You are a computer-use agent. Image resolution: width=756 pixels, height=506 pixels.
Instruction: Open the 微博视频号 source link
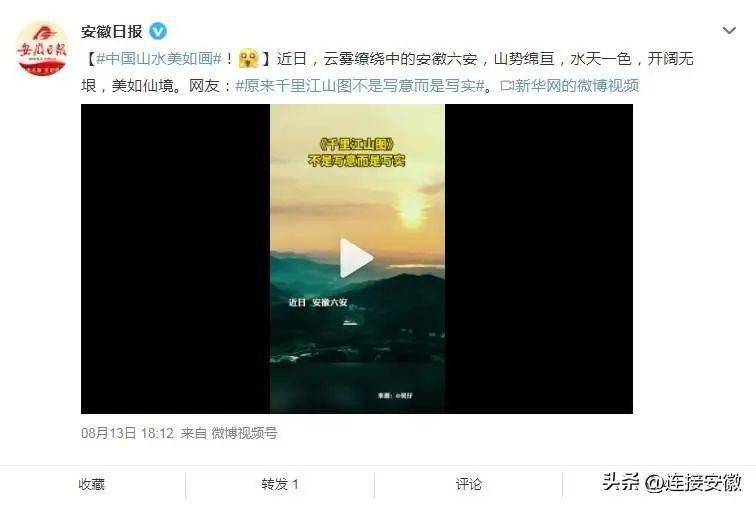pos(244,433)
